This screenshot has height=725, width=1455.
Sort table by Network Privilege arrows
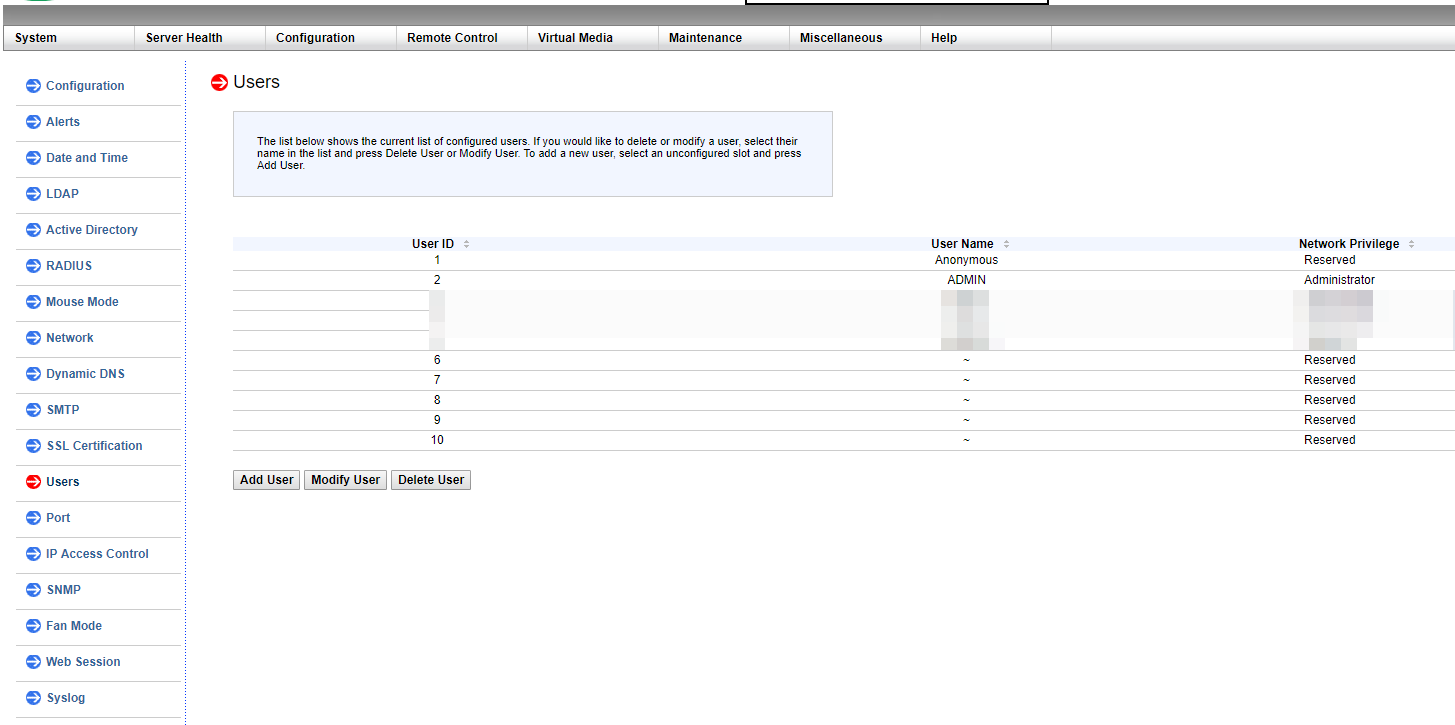(x=1411, y=244)
